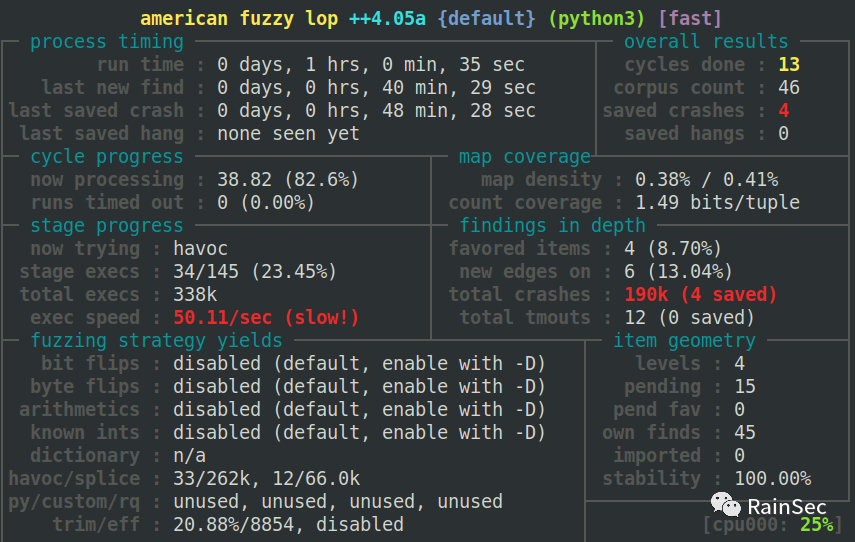Select stability value '100.00%'

(773, 478)
